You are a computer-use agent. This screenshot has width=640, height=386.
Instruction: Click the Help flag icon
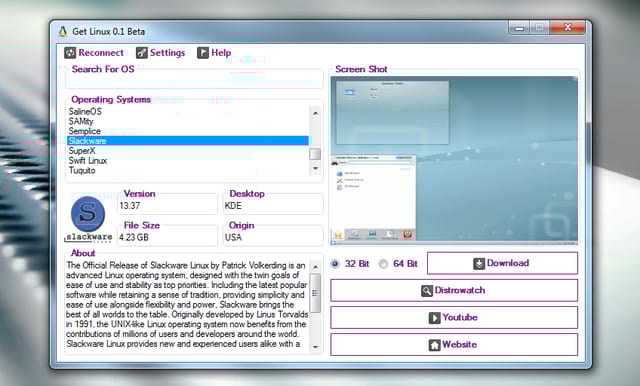click(203, 53)
